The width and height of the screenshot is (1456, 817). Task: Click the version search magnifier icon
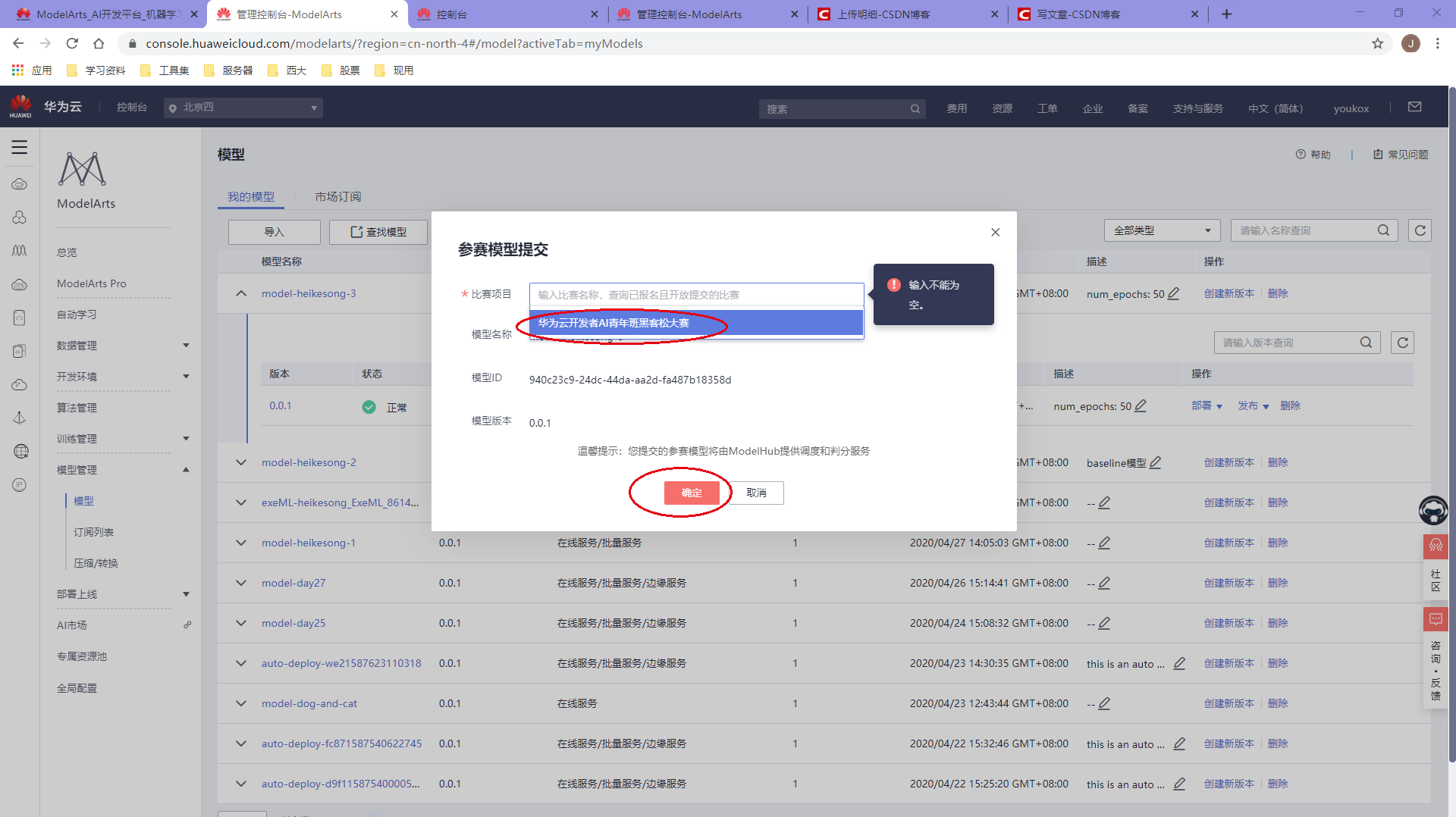pos(1366,343)
